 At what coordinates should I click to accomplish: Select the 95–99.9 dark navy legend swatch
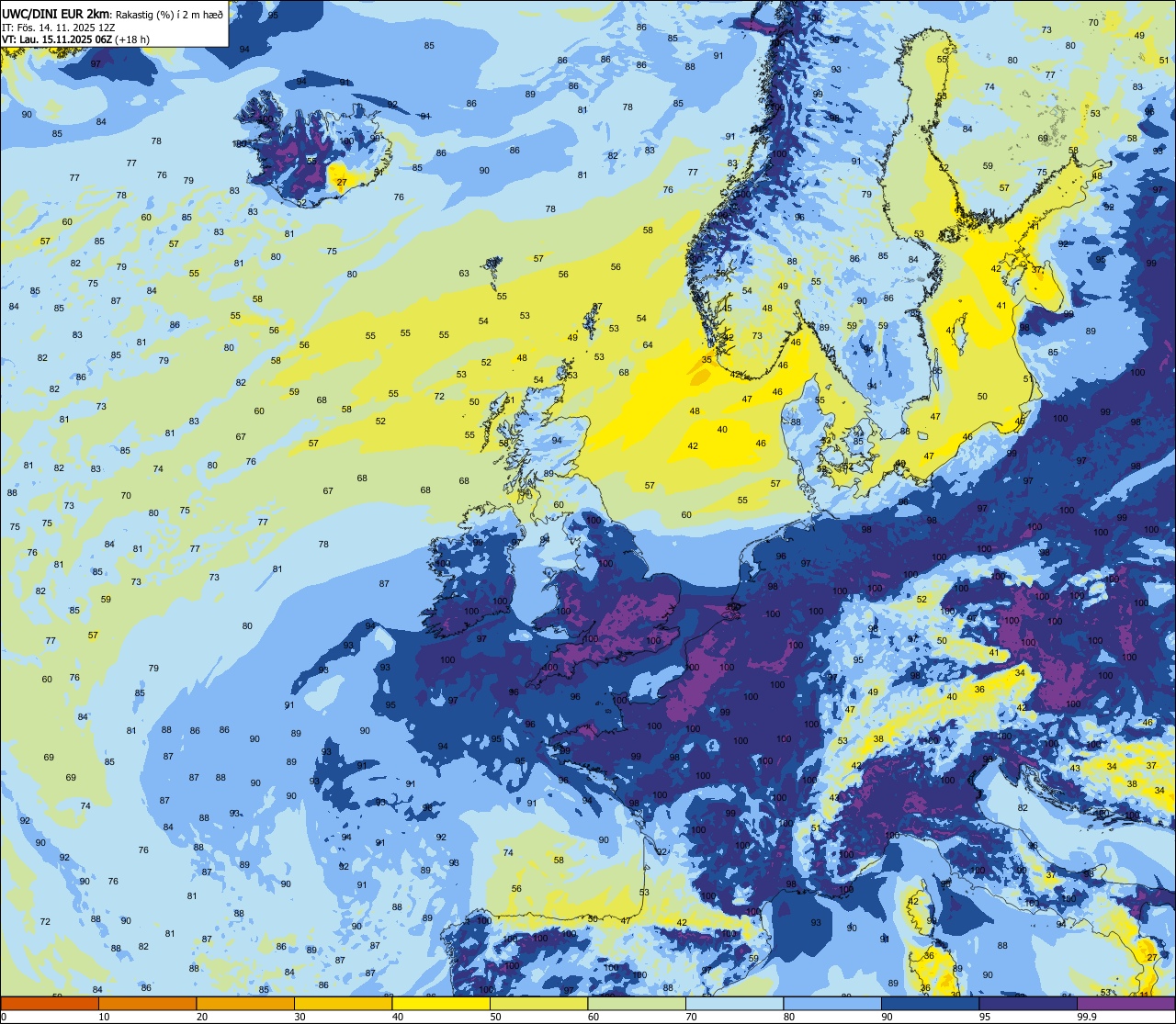click(1028, 1003)
